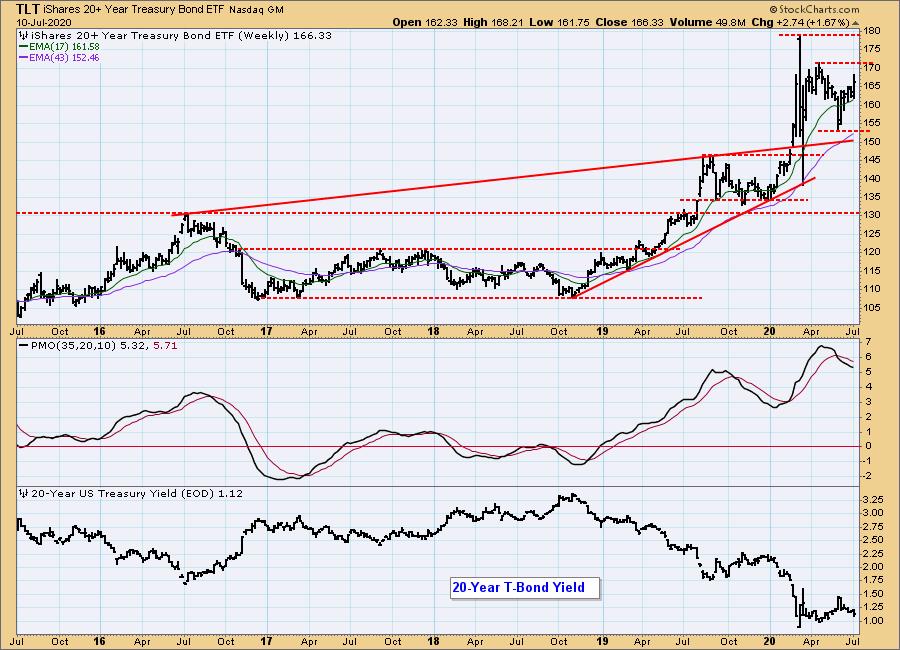900x650 pixels.
Task: Click the EMA(17) 161.58 legend text
Action: click(x=64, y=47)
